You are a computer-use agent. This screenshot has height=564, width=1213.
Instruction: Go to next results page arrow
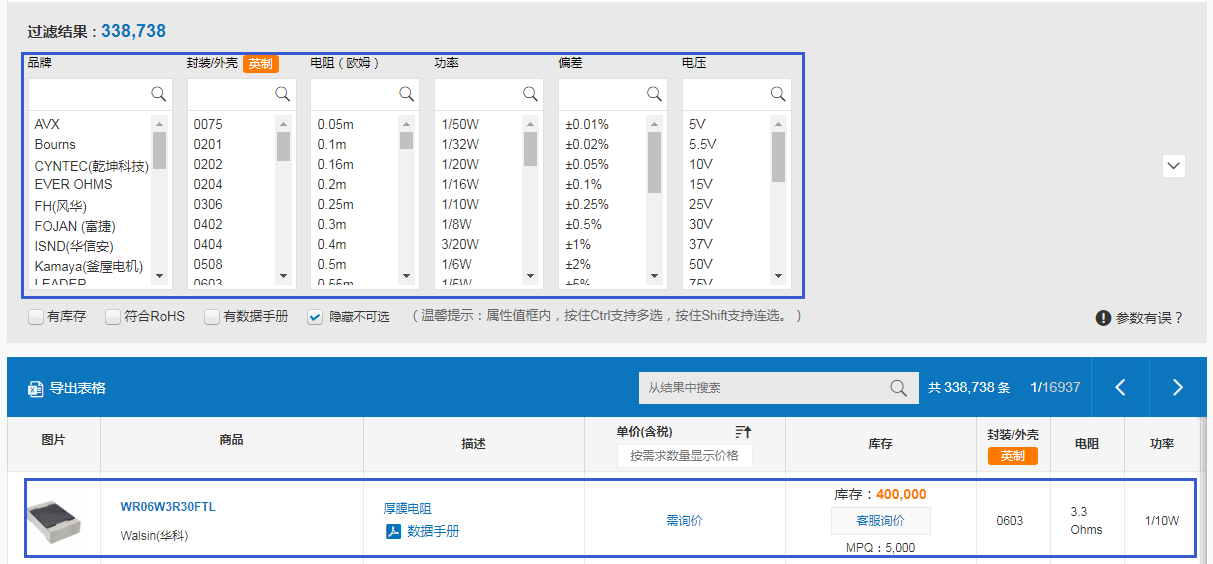pos(1178,387)
